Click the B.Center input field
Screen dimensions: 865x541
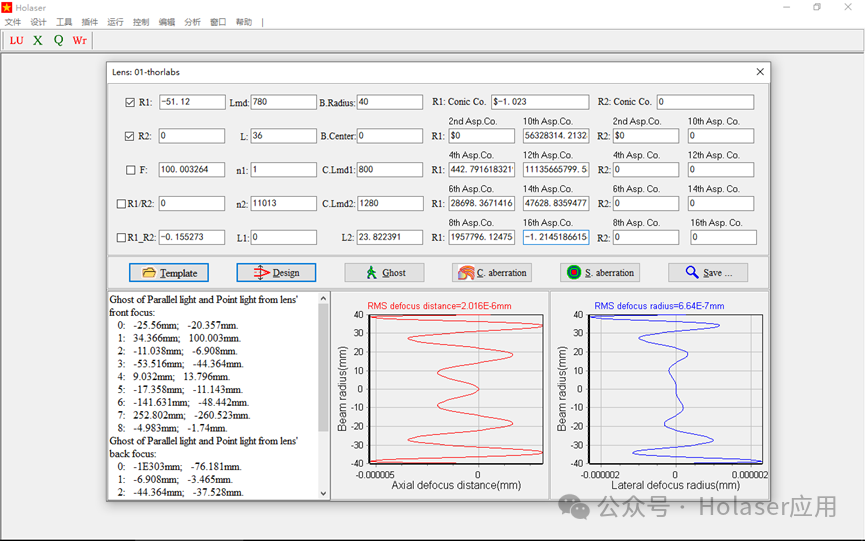390,136
